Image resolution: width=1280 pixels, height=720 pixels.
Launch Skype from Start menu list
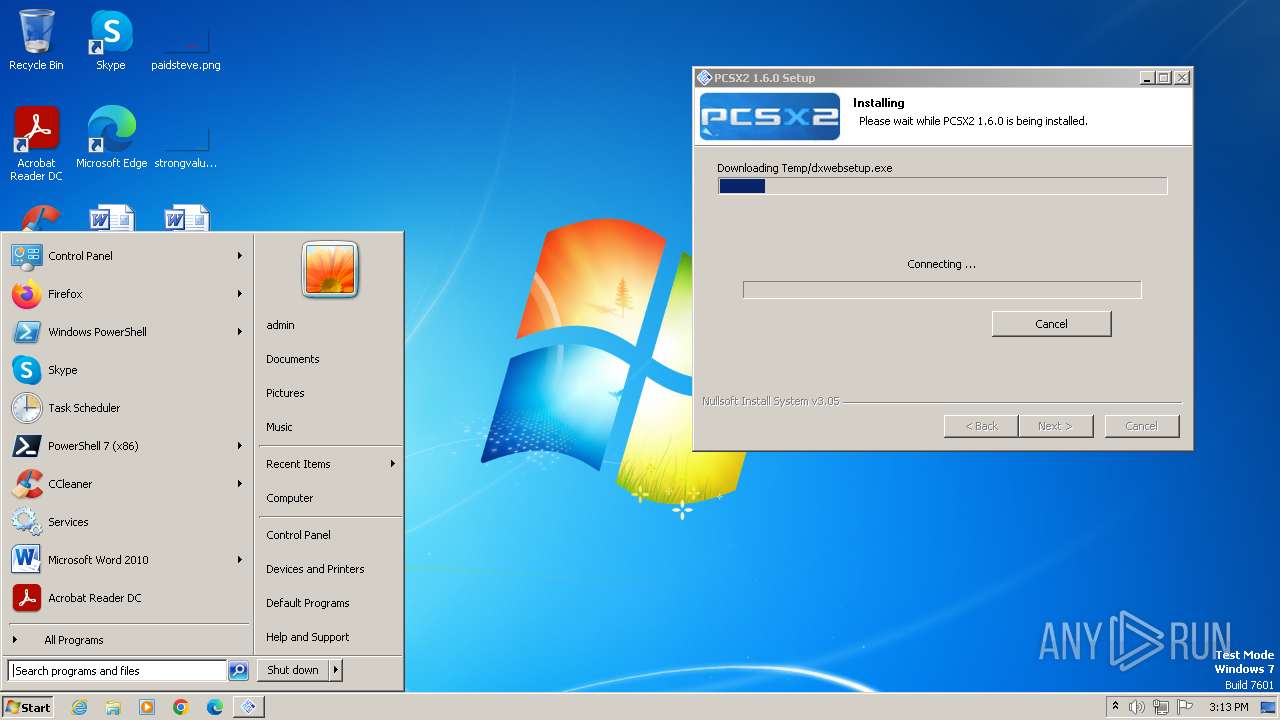[x=127, y=370]
